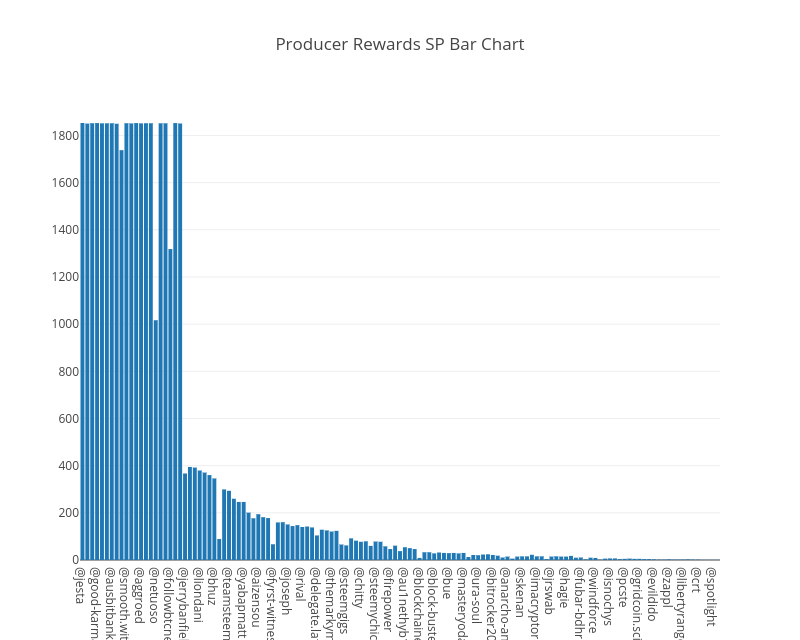
Task: Click the @steemgigs x-axis label
Action: point(345,601)
